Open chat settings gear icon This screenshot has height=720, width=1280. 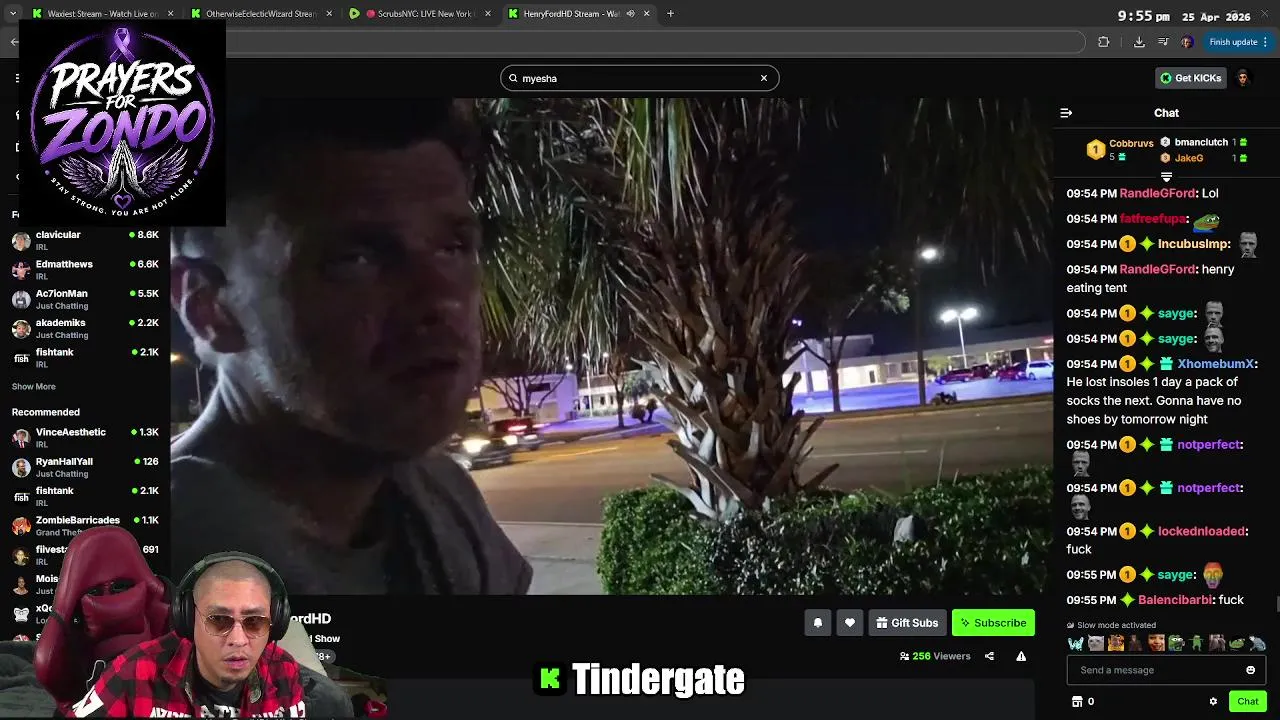coord(1213,701)
